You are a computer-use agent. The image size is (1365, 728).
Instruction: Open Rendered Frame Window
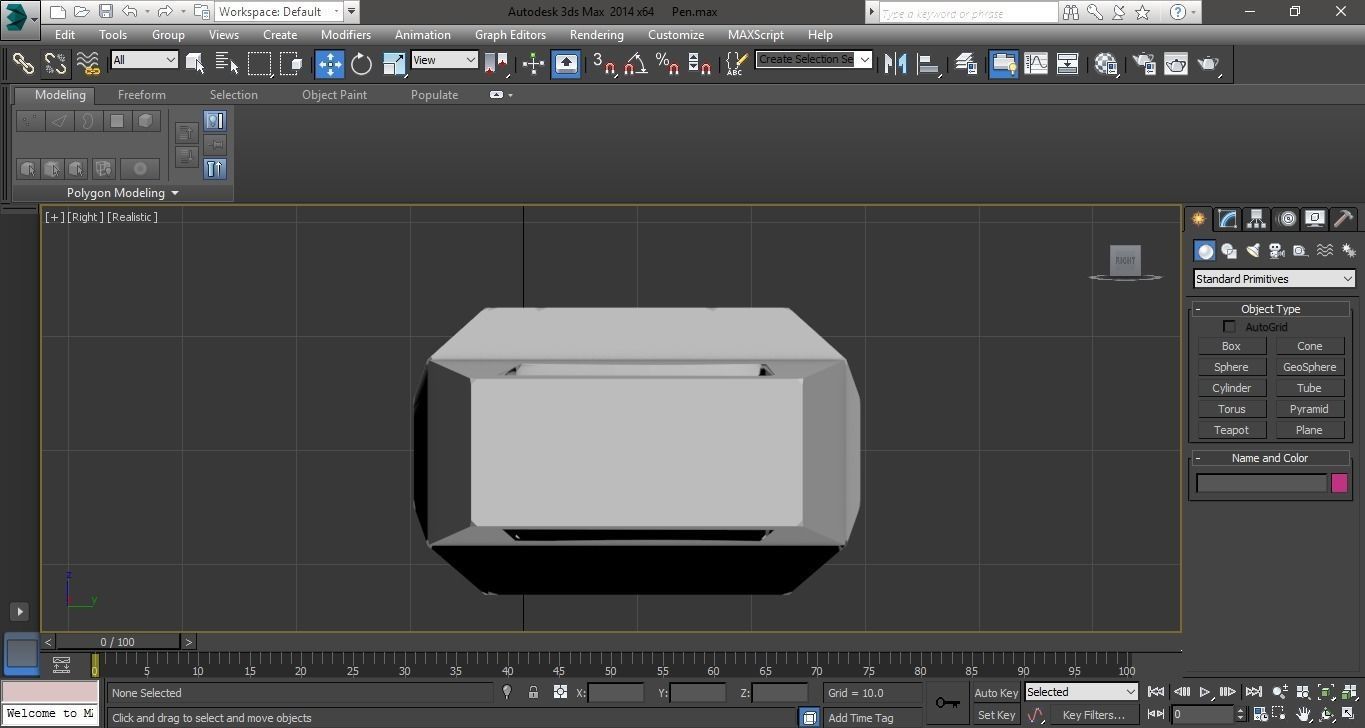[1175, 64]
